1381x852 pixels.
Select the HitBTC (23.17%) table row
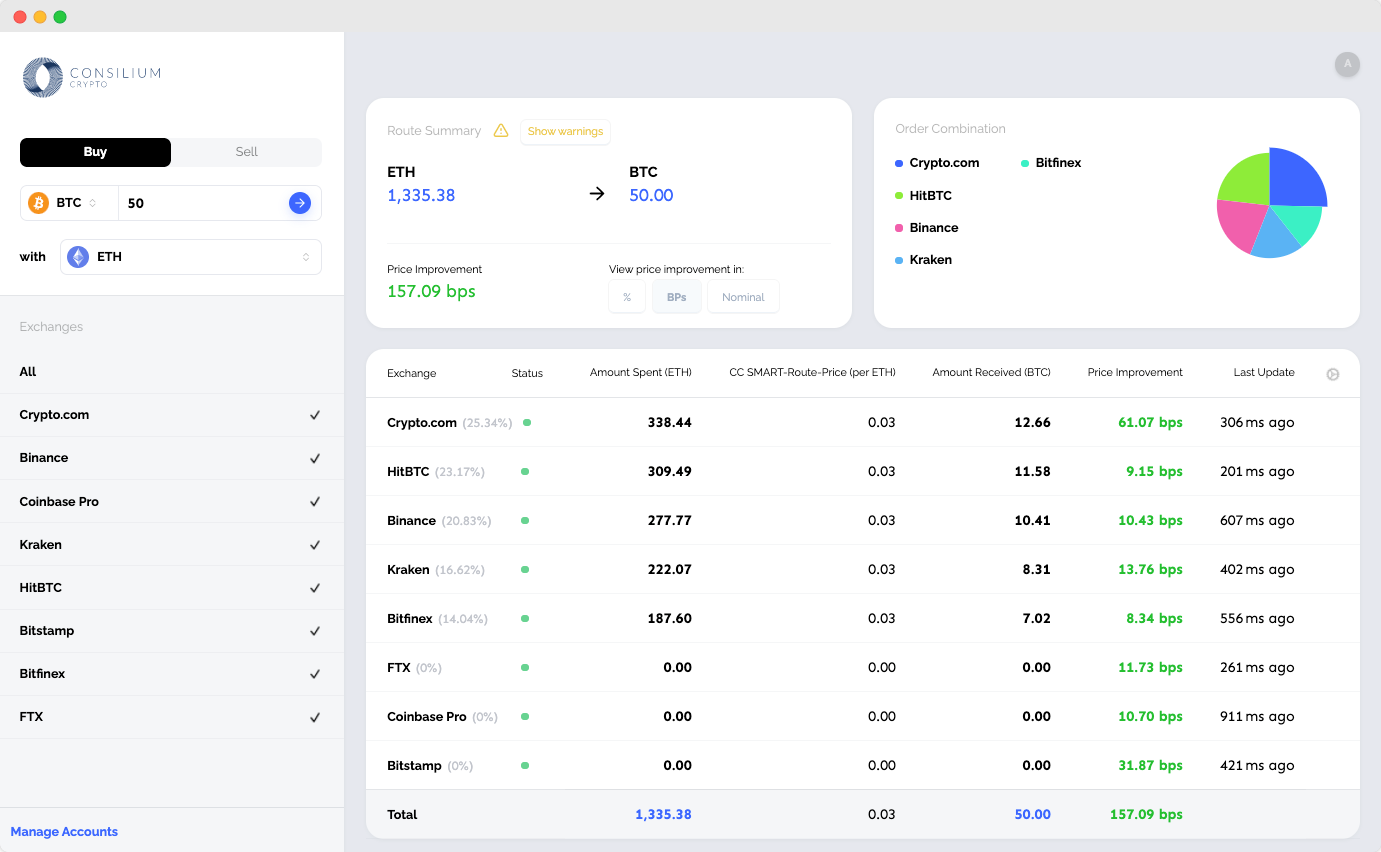coord(863,472)
